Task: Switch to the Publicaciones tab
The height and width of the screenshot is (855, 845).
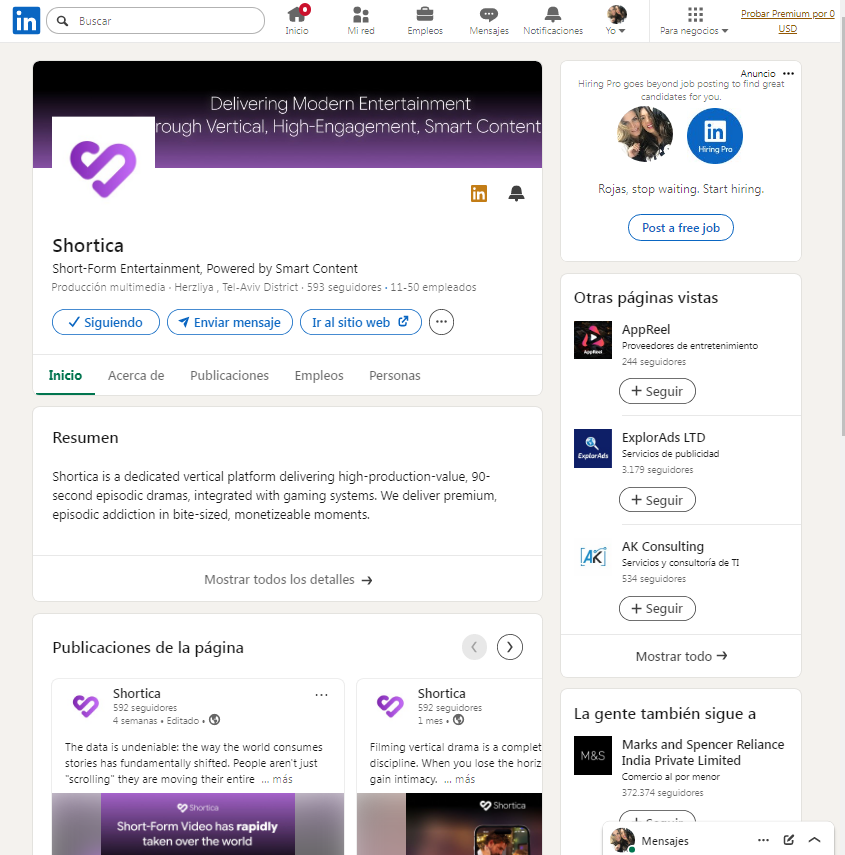Action: click(229, 375)
